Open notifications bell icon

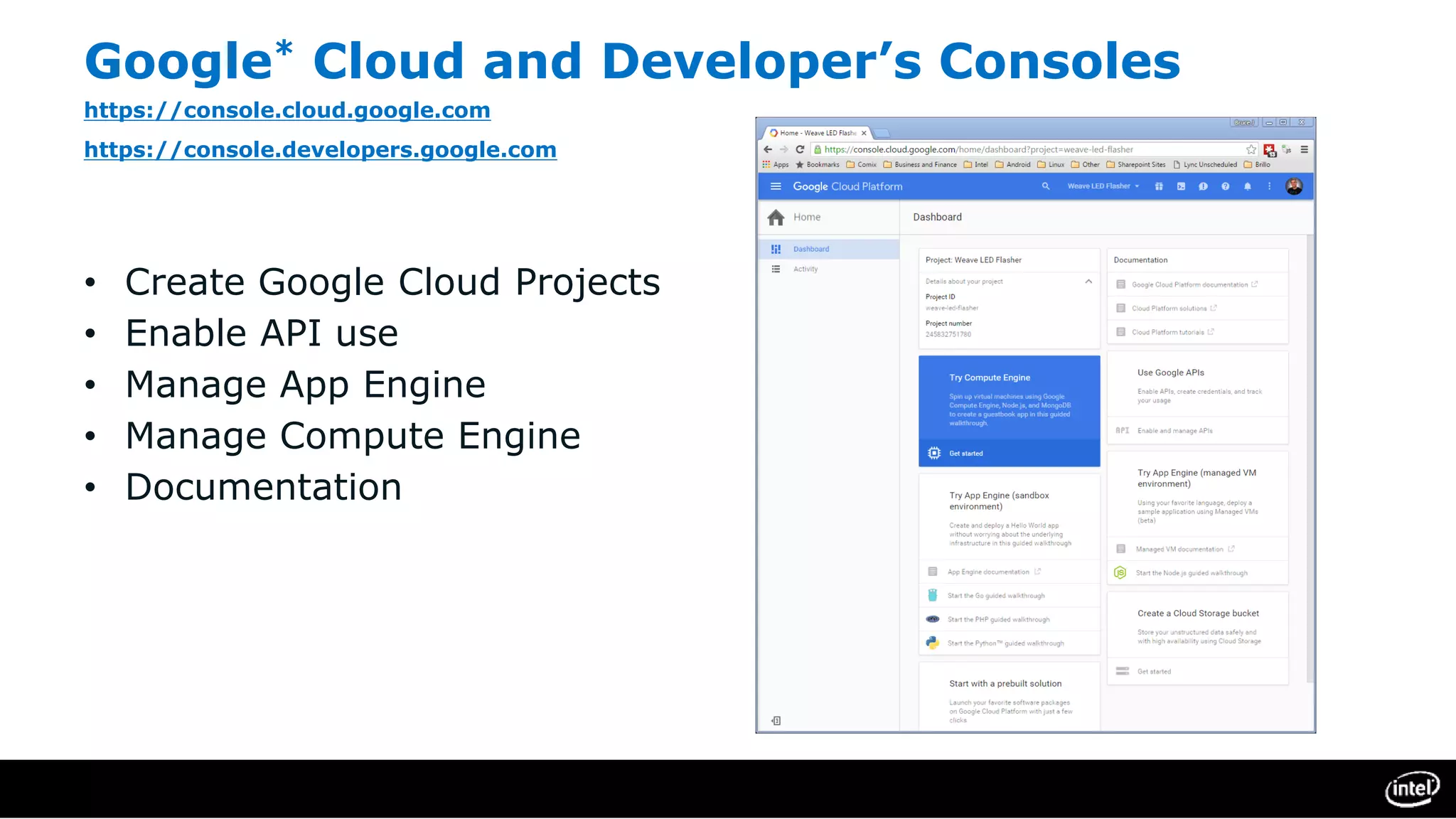tap(1247, 186)
